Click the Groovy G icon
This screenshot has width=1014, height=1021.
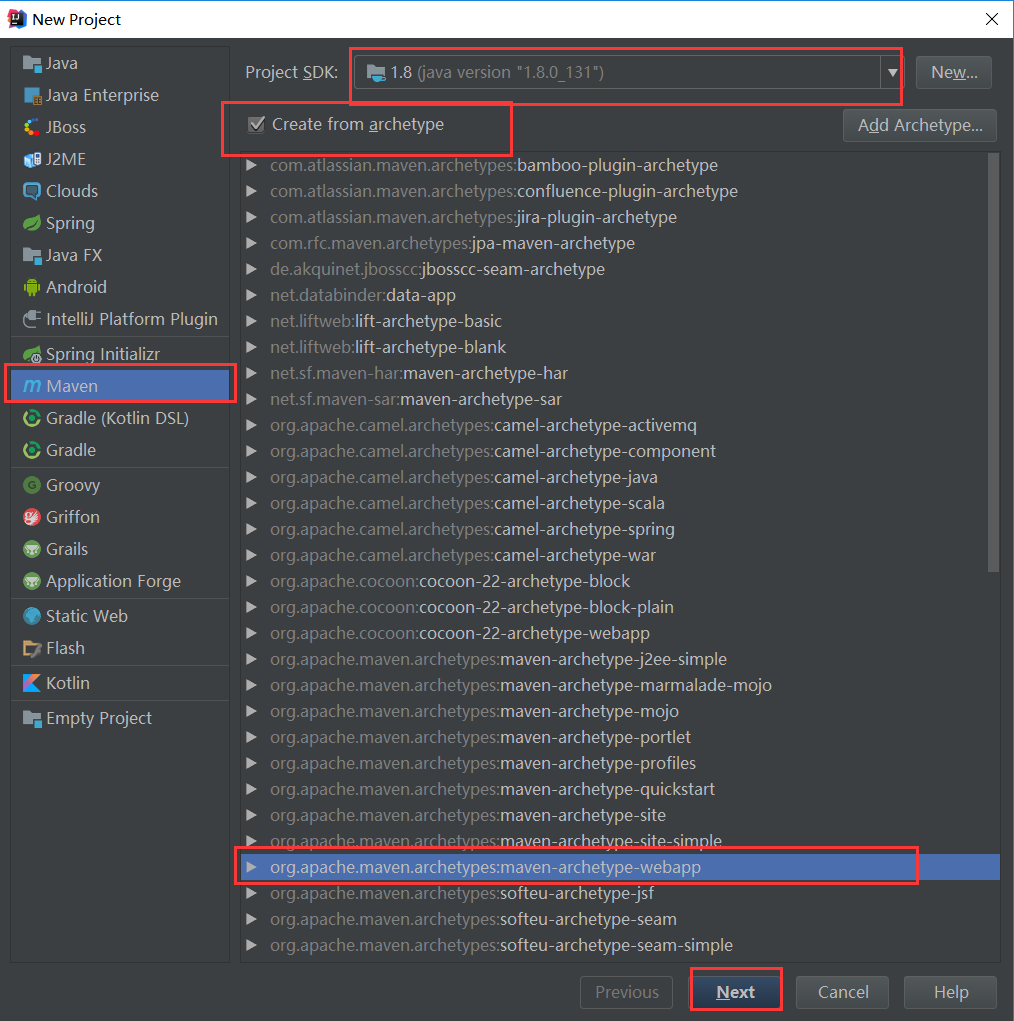tap(32, 484)
